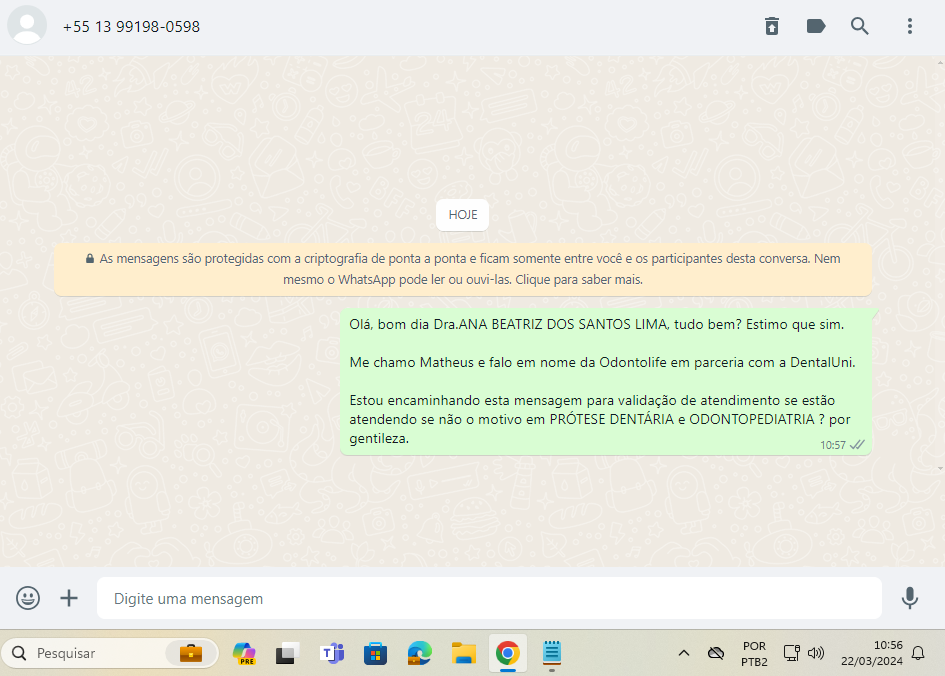Open File Explorer from taskbar

click(464, 653)
